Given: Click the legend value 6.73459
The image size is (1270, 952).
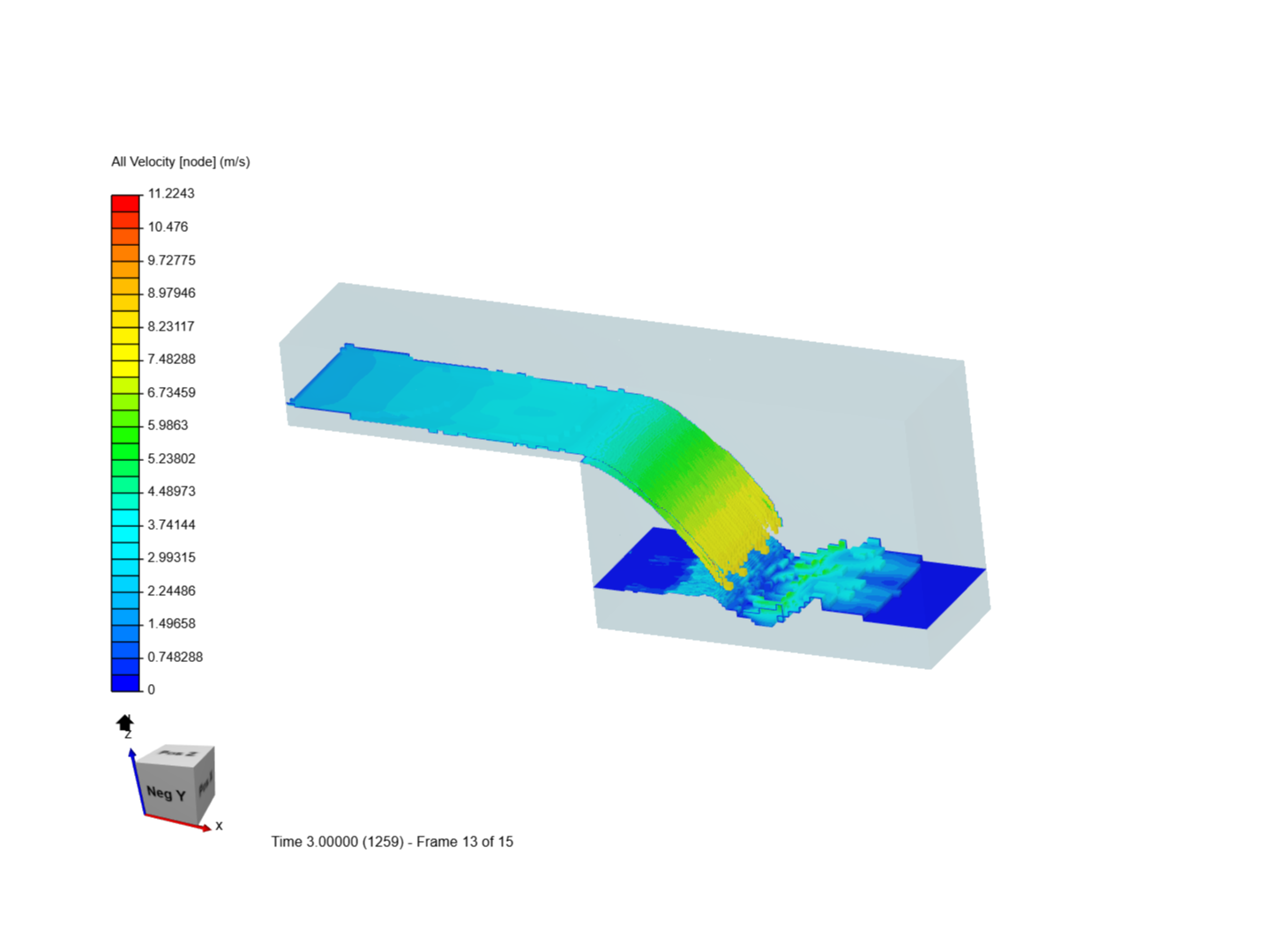Looking at the screenshot, I should pyautogui.click(x=171, y=392).
